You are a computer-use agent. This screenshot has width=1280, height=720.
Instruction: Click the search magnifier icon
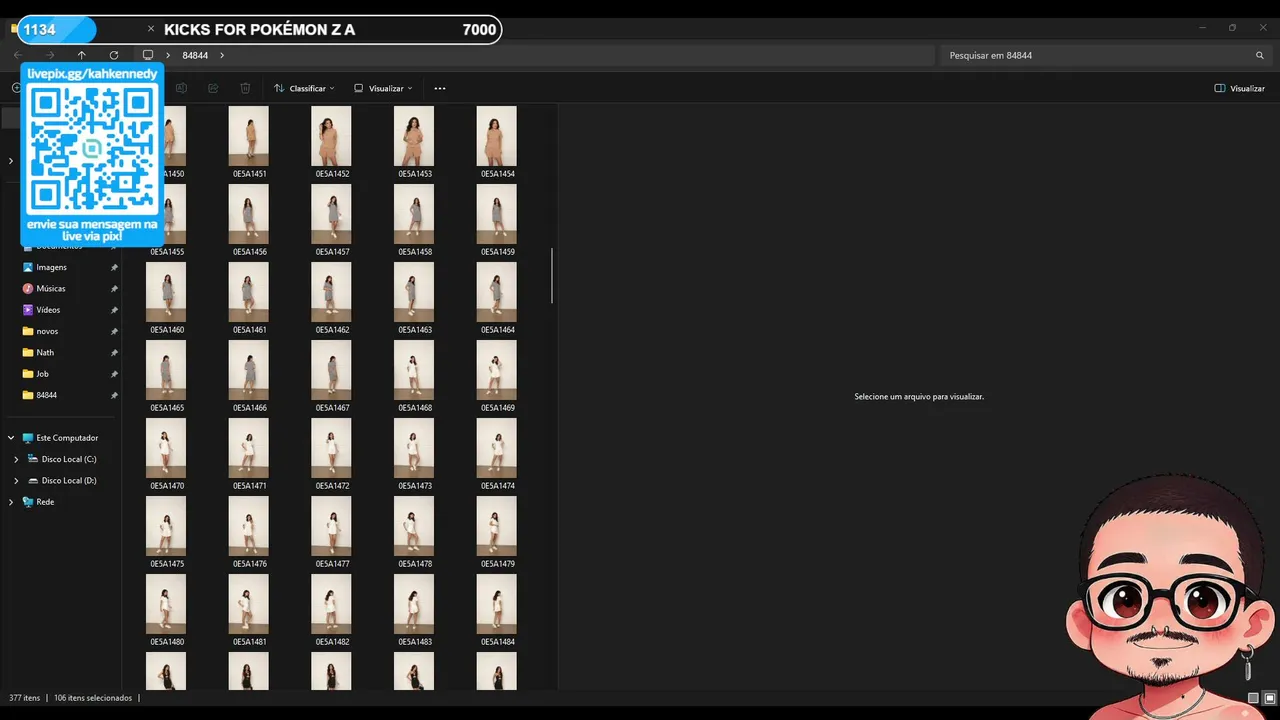(x=1260, y=55)
